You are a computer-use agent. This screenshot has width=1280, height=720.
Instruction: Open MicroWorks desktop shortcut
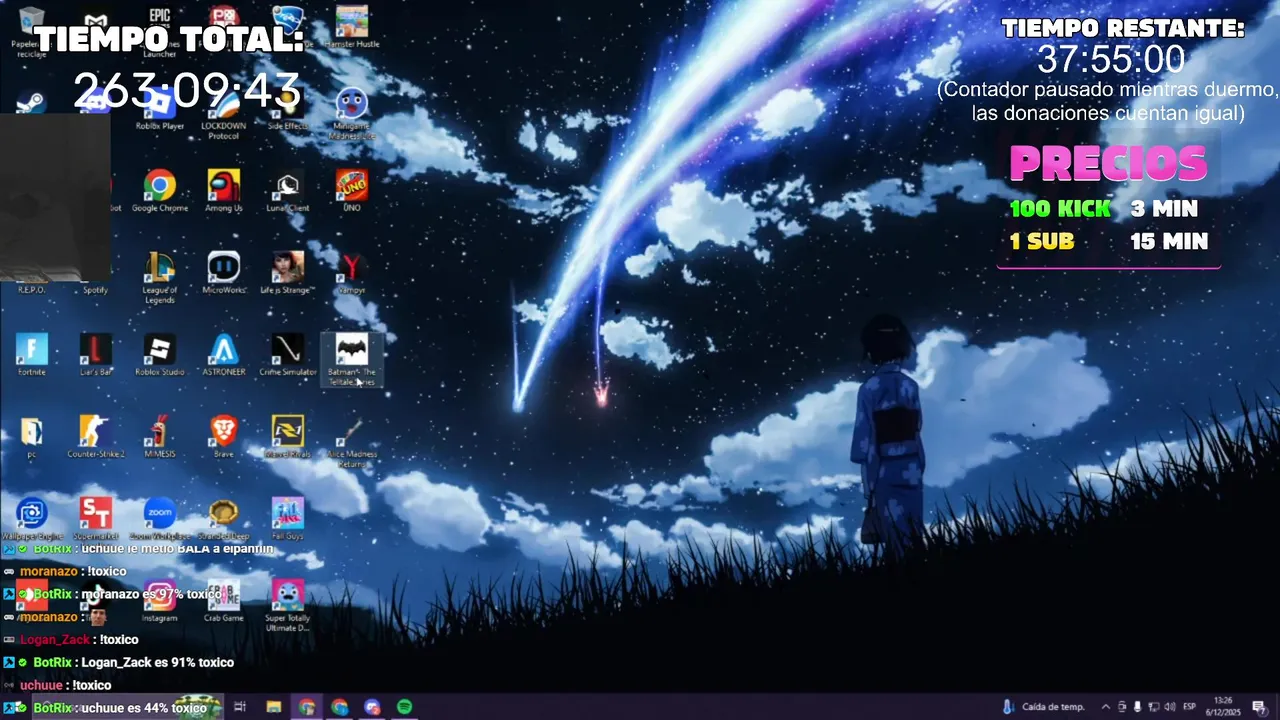(223, 272)
